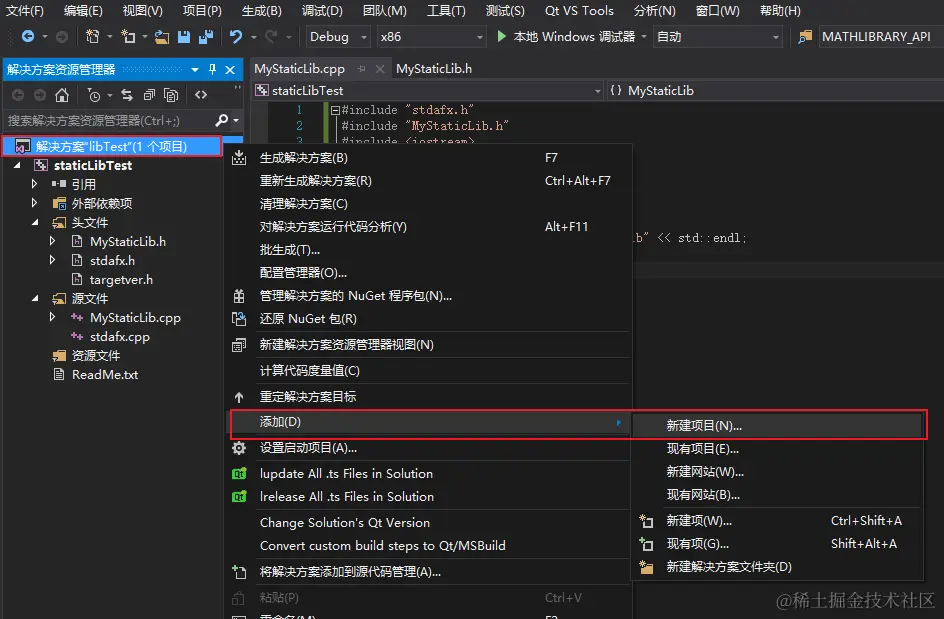Collapse the staticLibTest project node
This screenshot has height=619, width=944.
click(x=17, y=165)
